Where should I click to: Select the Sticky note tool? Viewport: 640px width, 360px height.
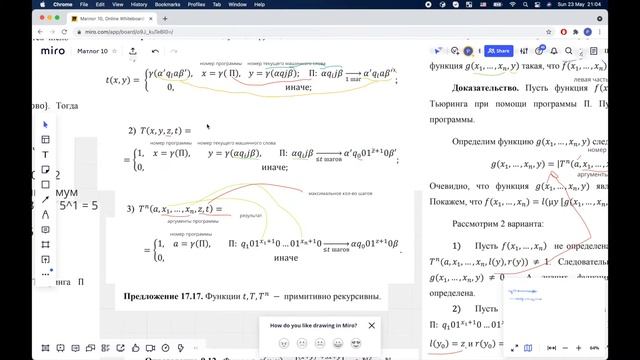click(x=45, y=169)
